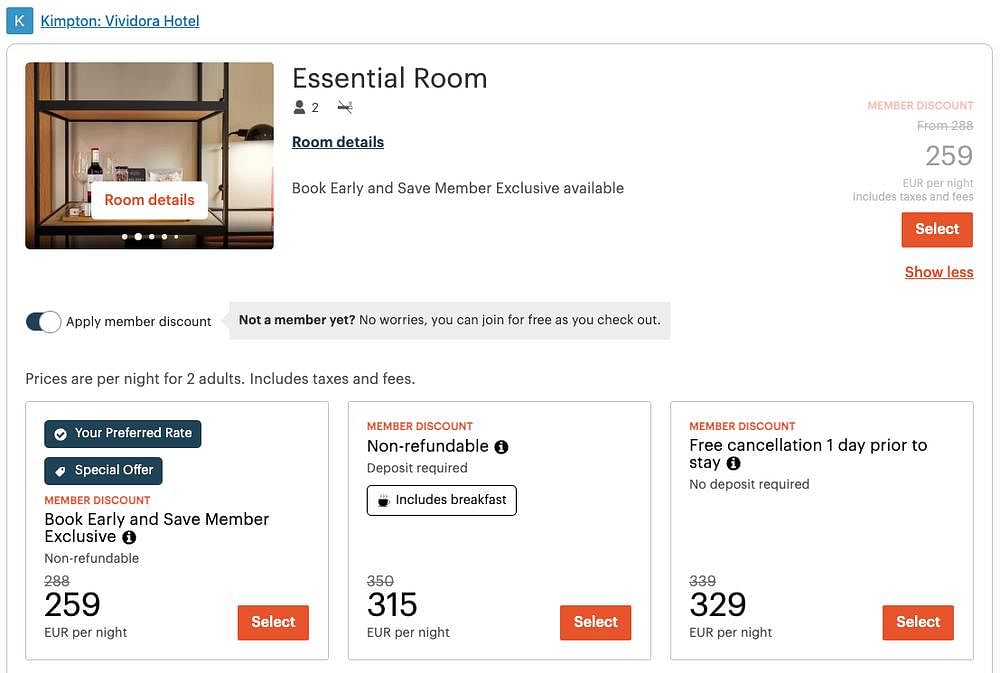
Task: Select the 329 EUR Free cancellation rate
Action: tap(918, 623)
